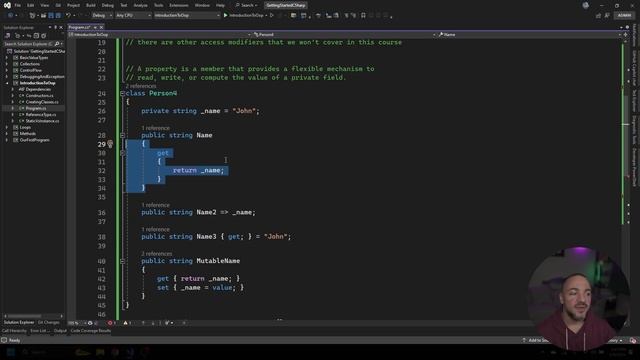This screenshot has height=360, width=640.
Task: Open the View menu
Action: tap(44, 5)
